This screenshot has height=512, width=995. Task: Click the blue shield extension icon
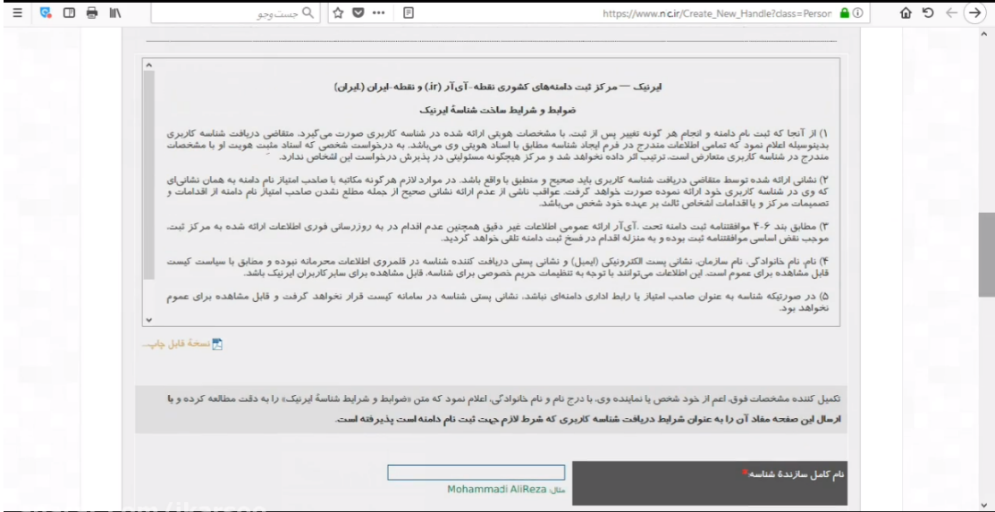[x=45, y=13]
